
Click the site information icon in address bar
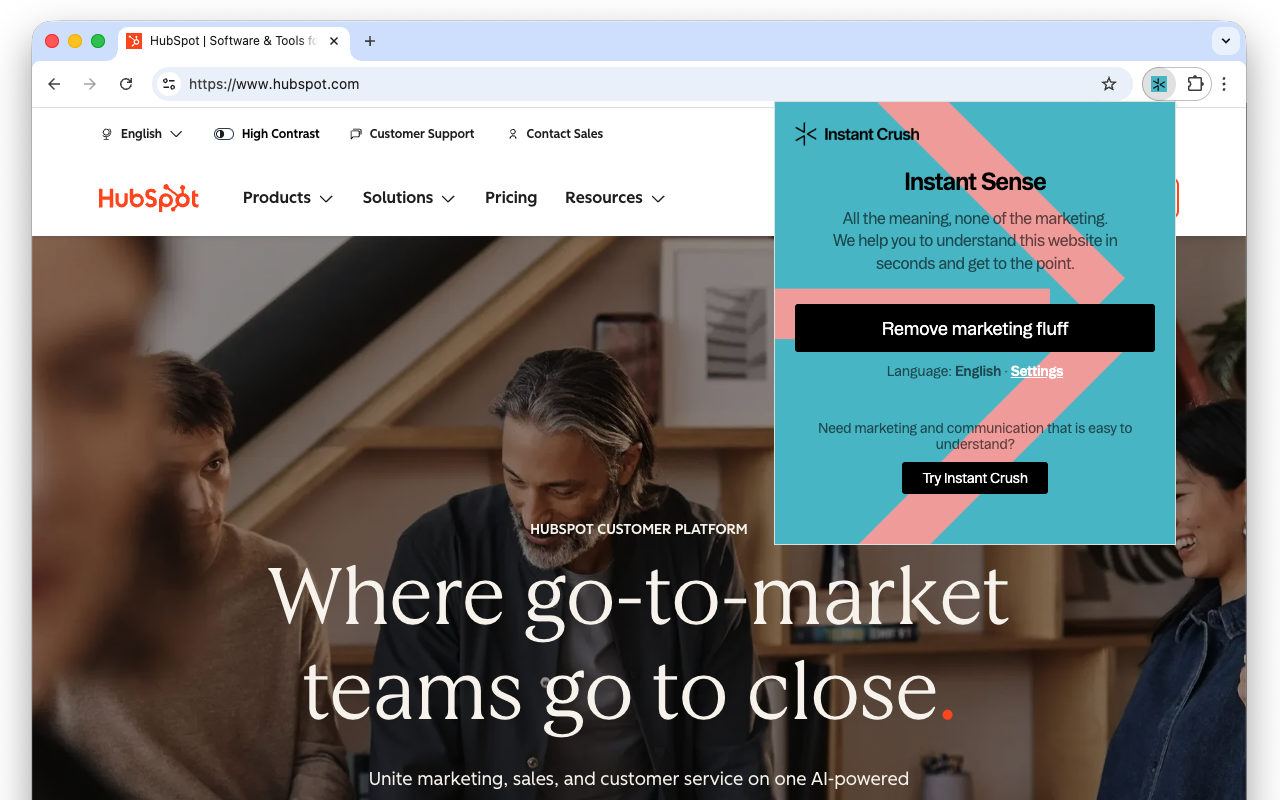pos(169,84)
